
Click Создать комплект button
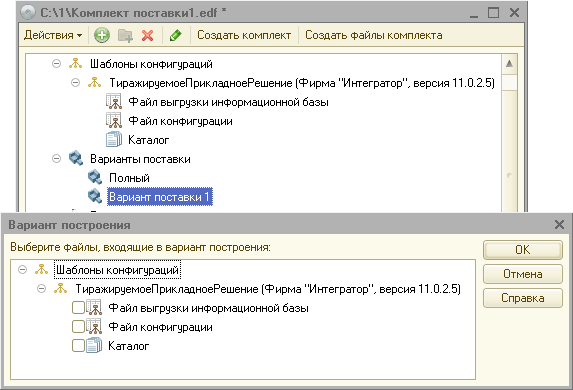tap(244, 35)
